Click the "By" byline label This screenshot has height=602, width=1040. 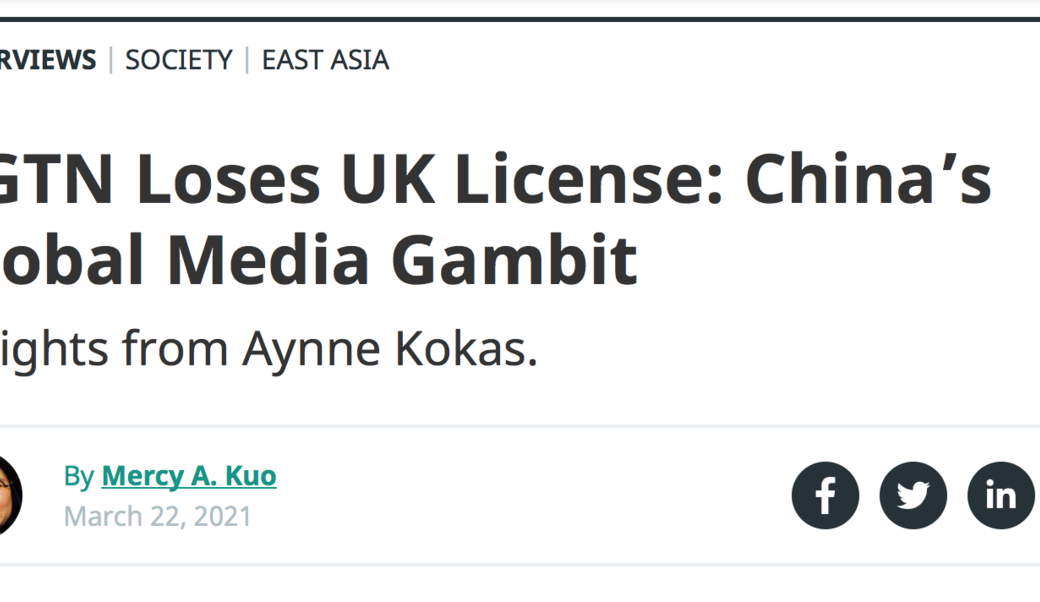(78, 476)
